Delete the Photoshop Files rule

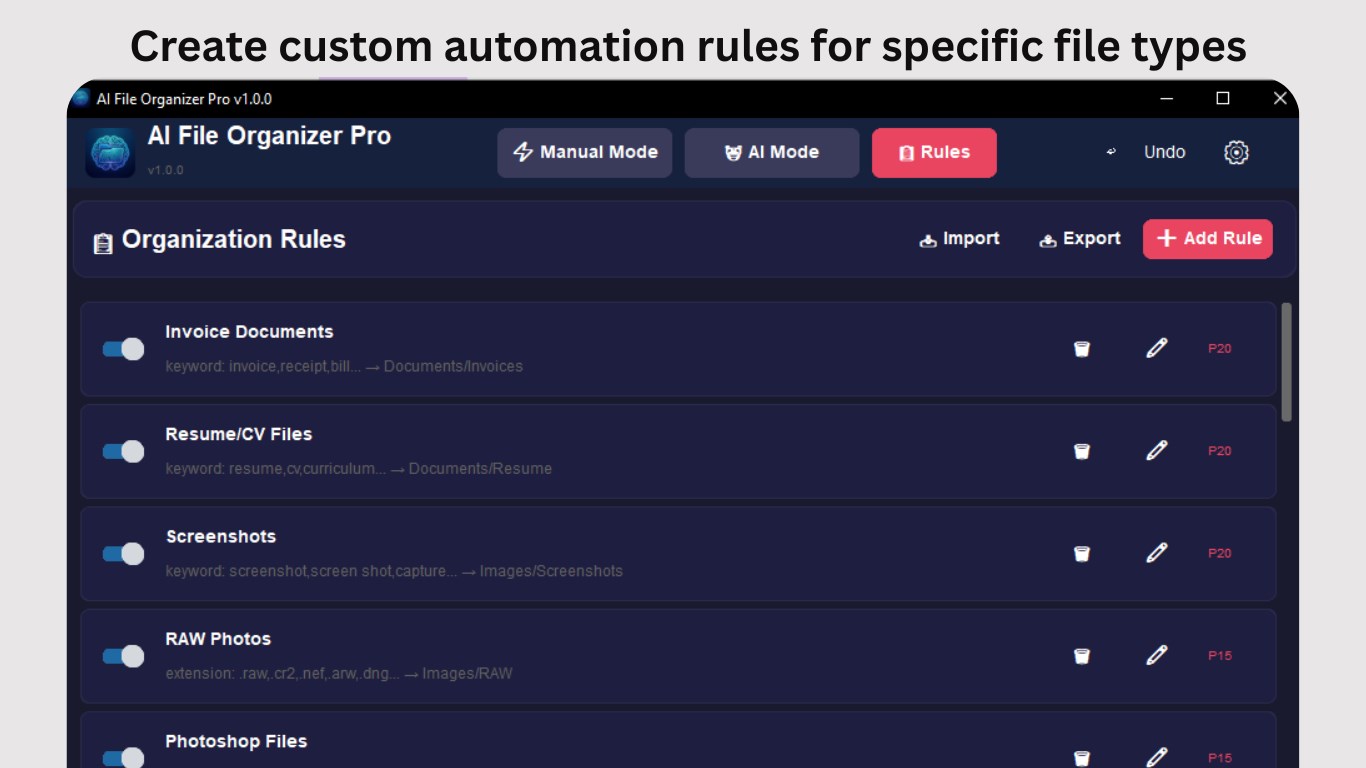point(1082,758)
